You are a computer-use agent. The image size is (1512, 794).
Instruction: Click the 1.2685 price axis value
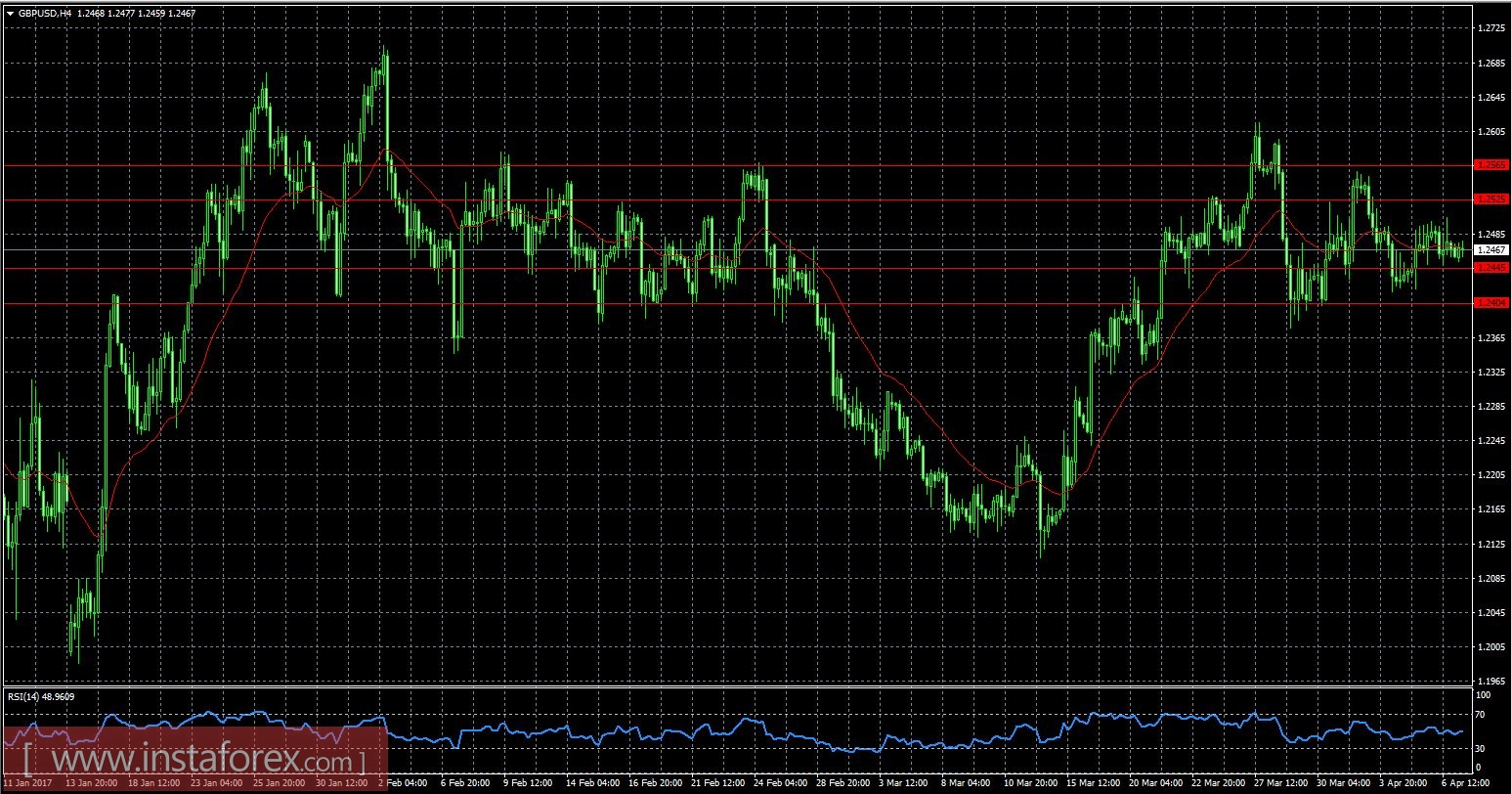[x=1492, y=64]
